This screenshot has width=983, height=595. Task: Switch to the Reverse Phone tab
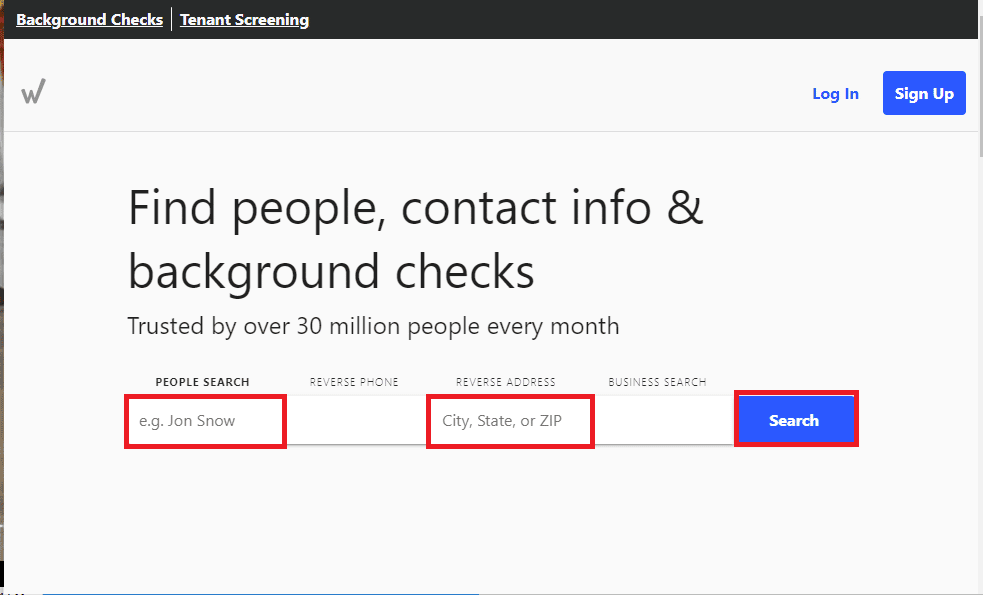(x=354, y=382)
